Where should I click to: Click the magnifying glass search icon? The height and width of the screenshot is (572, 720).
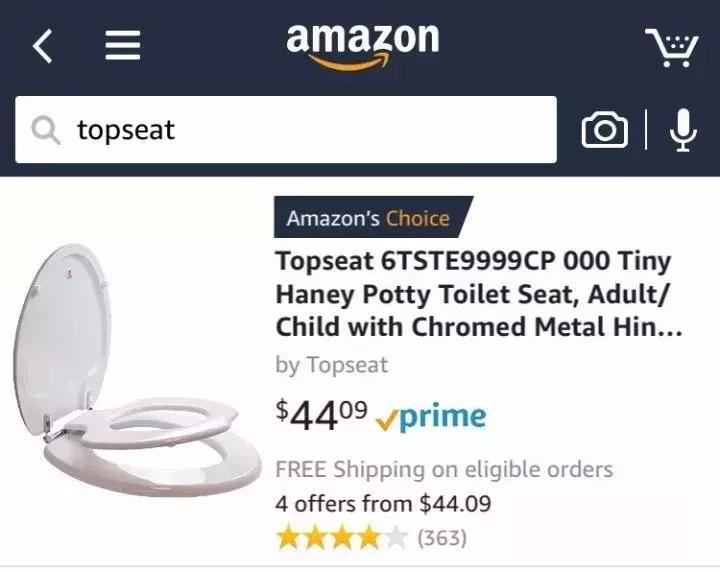46,130
